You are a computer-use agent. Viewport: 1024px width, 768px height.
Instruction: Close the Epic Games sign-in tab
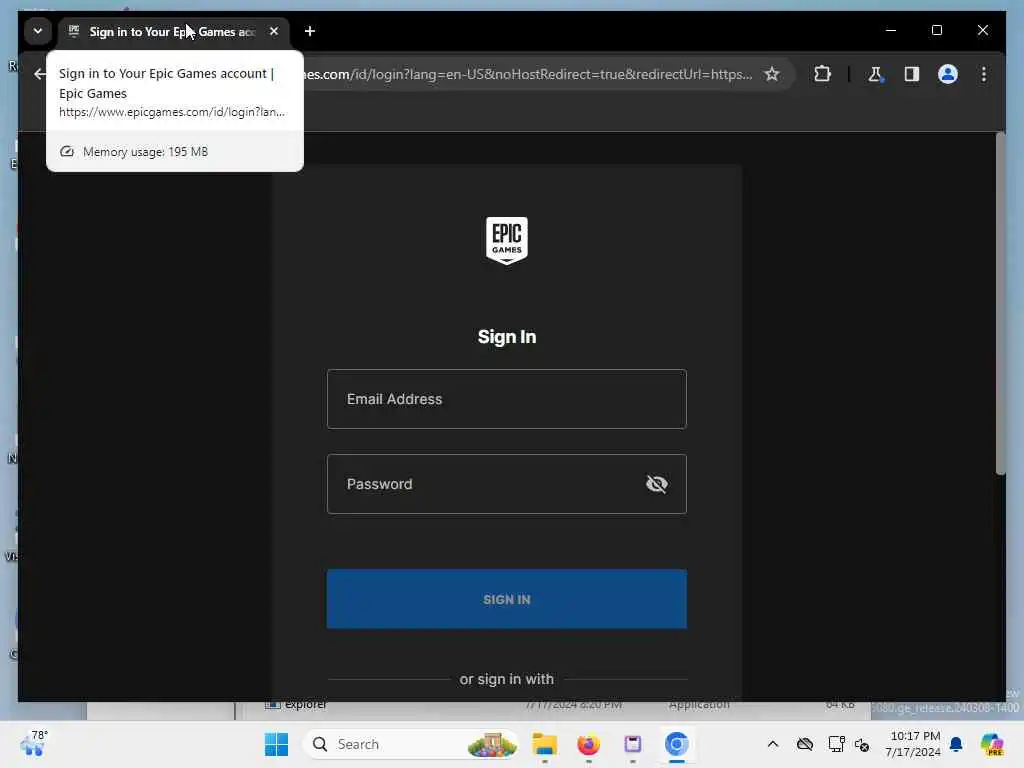pyautogui.click(x=274, y=31)
